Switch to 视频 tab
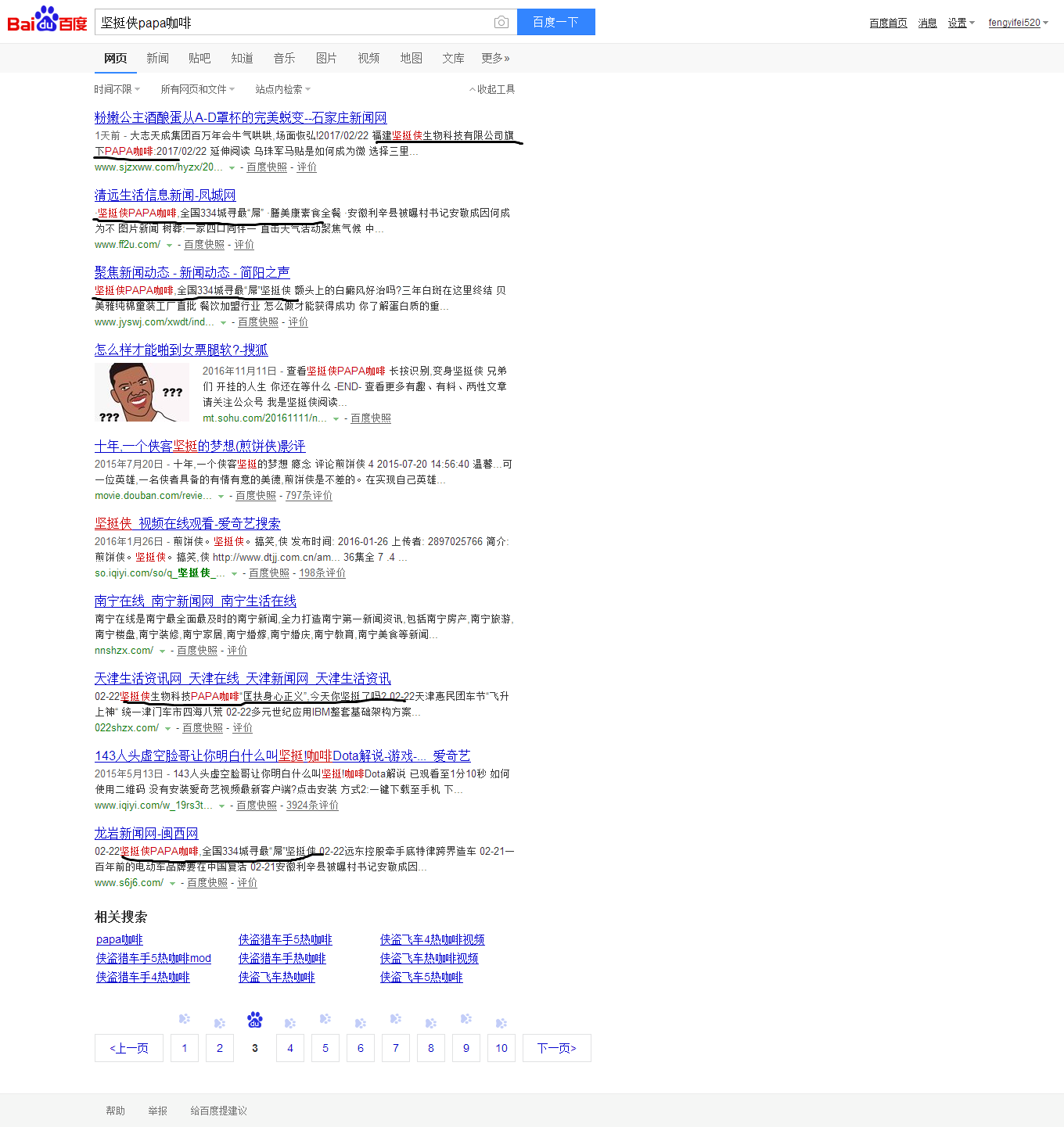 [368, 58]
